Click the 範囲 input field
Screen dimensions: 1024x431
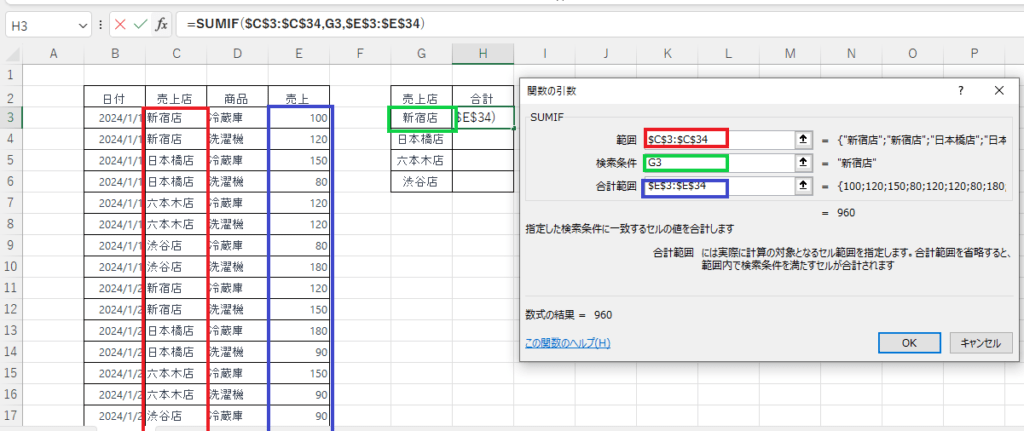[x=719, y=139]
